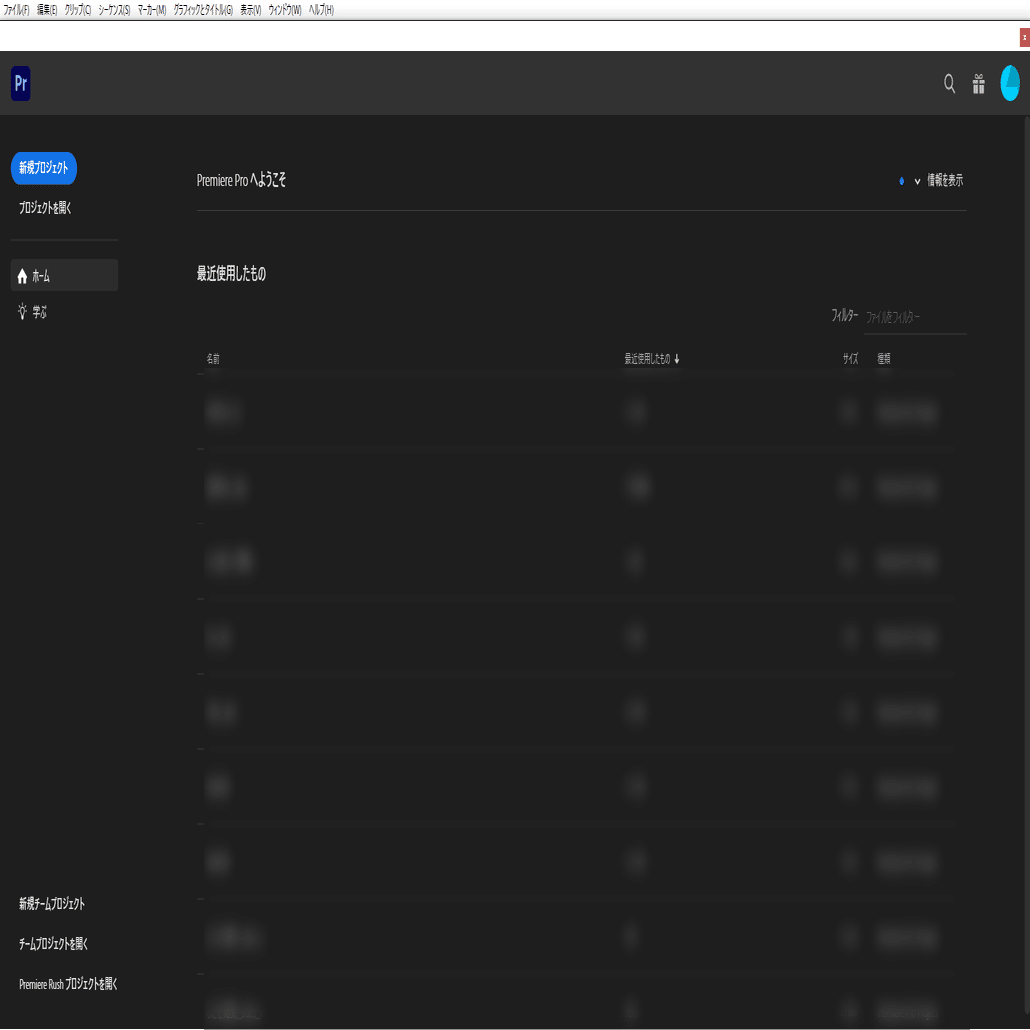Close the window with the red X
This screenshot has height=1030, width=1030.
1024,37
